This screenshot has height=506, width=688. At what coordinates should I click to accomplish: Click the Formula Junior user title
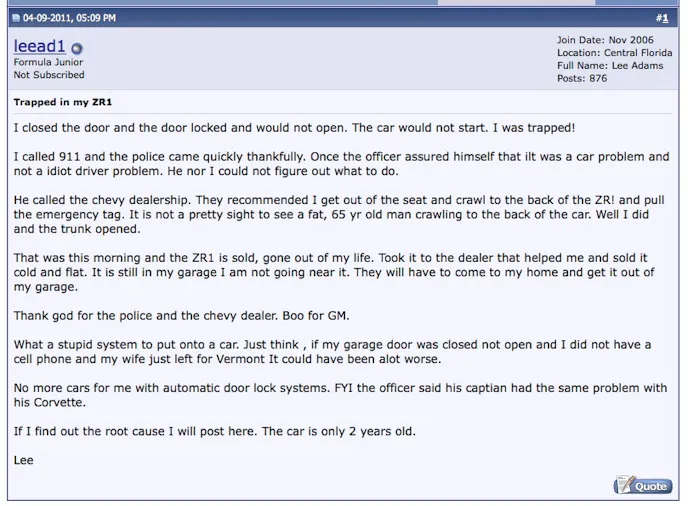tap(46, 62)
